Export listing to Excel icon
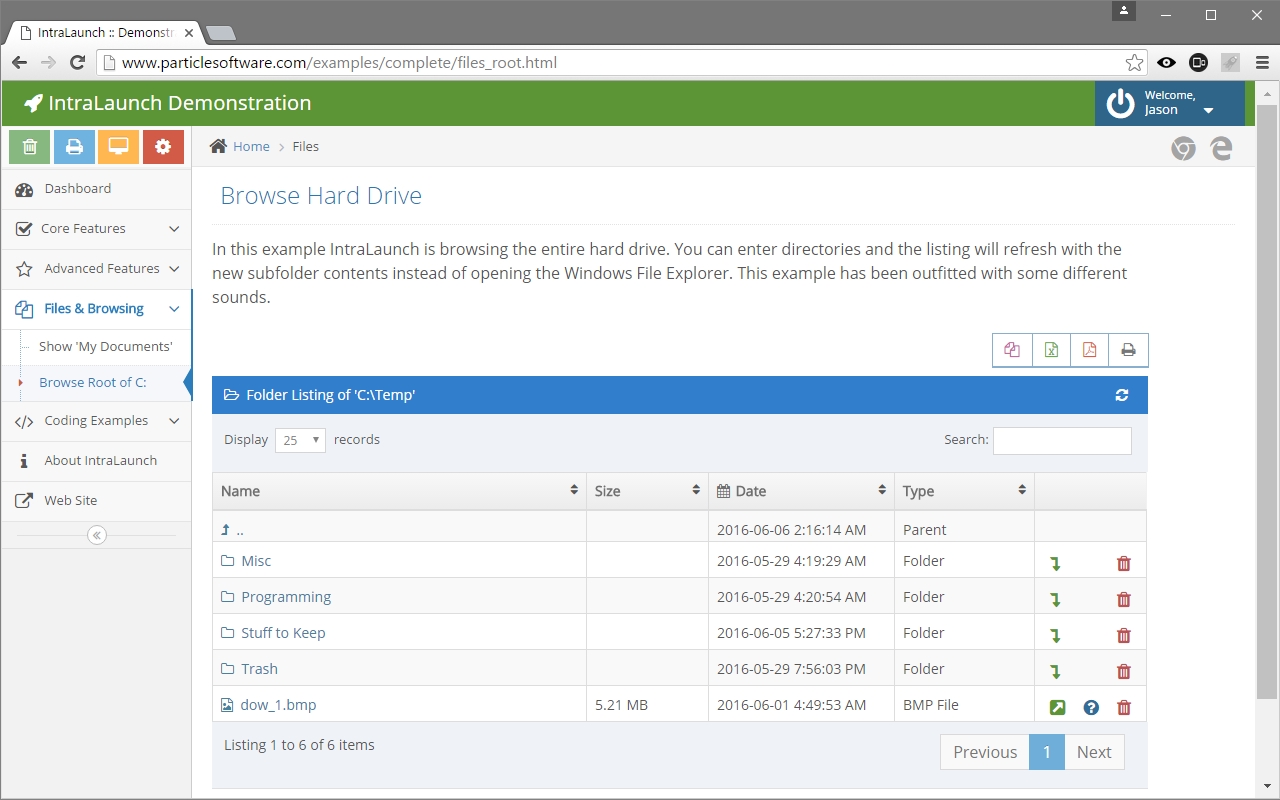Screen dimensions: 1280x800 tap(1051, 350)
